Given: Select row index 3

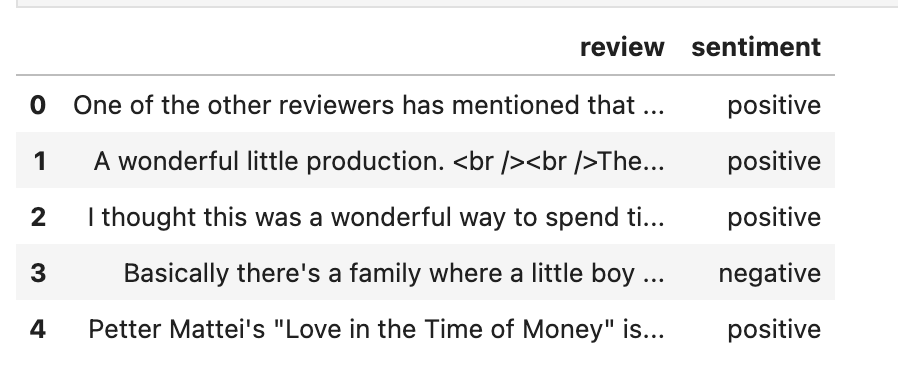Looking at the screenshot, I should tap(38, 273).
